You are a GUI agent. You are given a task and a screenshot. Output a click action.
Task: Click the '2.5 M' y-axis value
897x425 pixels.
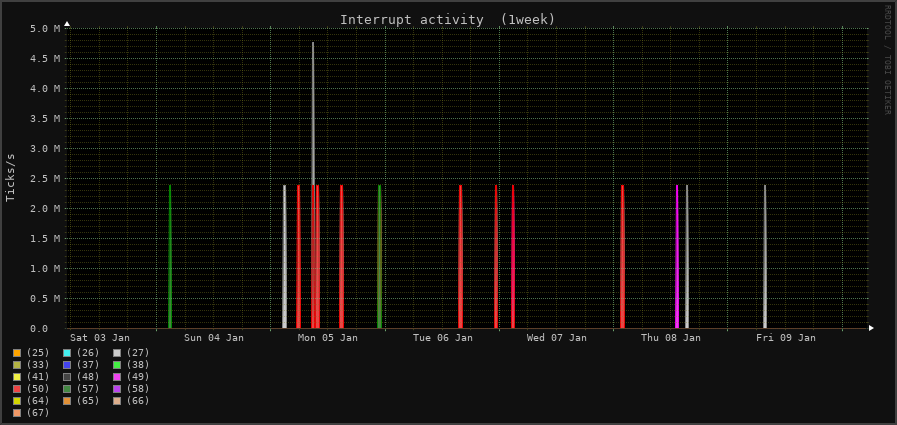pyautogui.click(x=46, y=179)
